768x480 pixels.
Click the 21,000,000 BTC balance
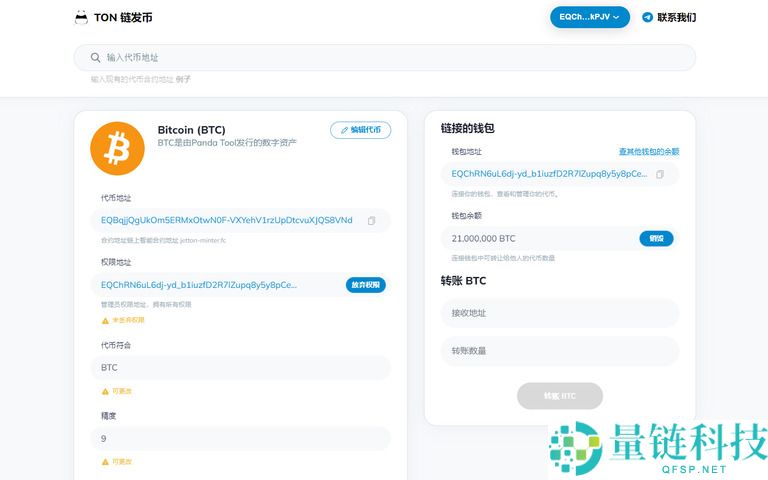coord(483,239)
